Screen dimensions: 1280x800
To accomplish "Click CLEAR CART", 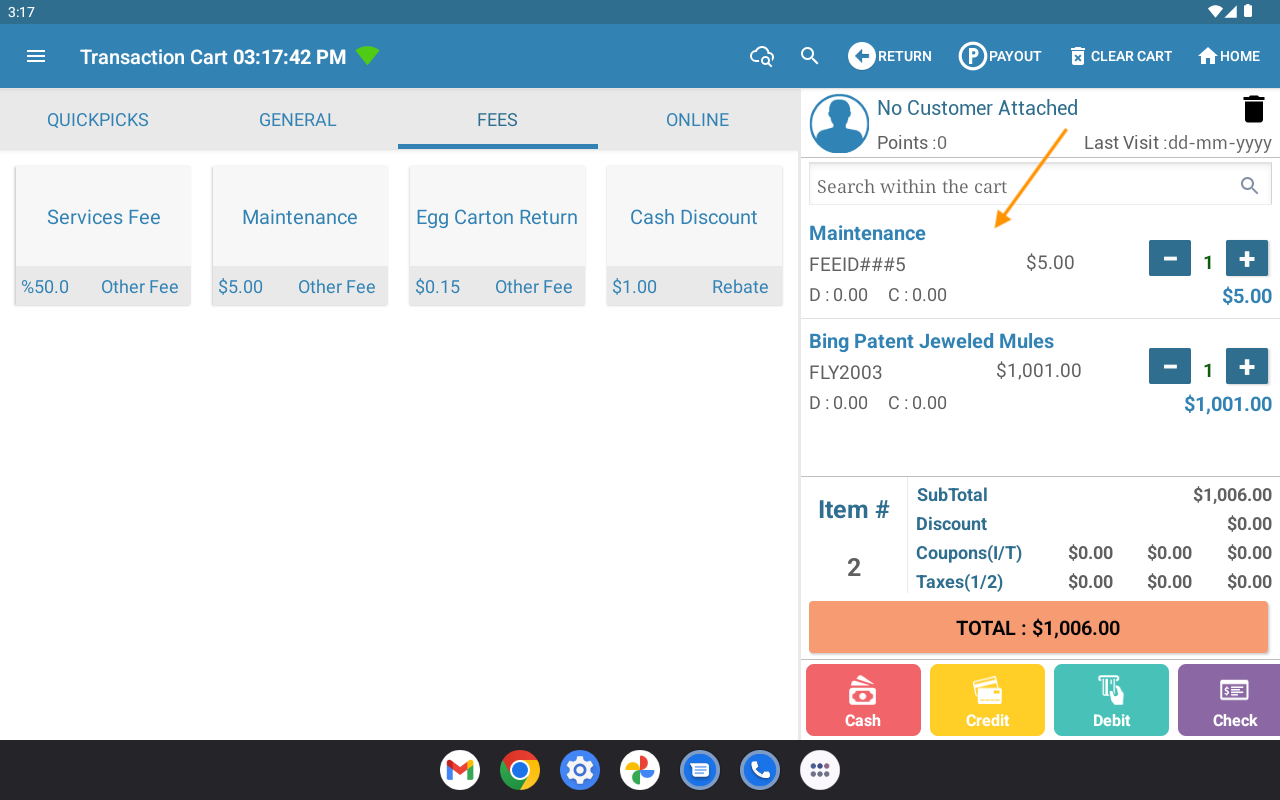I will (x=1120, y=56).
